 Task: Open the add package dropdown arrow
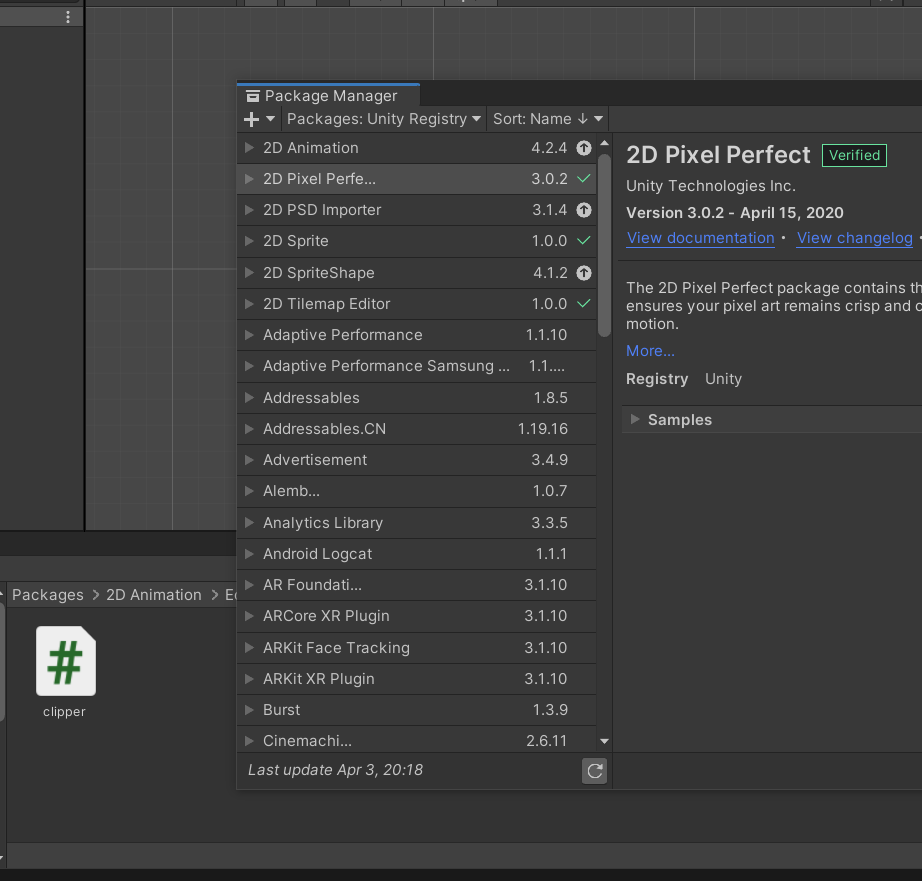270,119
